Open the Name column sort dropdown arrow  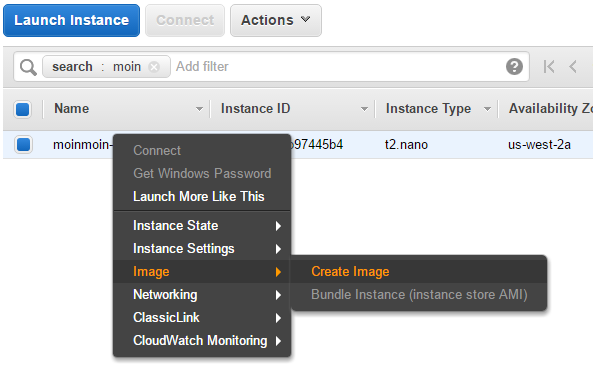(199, 109)
